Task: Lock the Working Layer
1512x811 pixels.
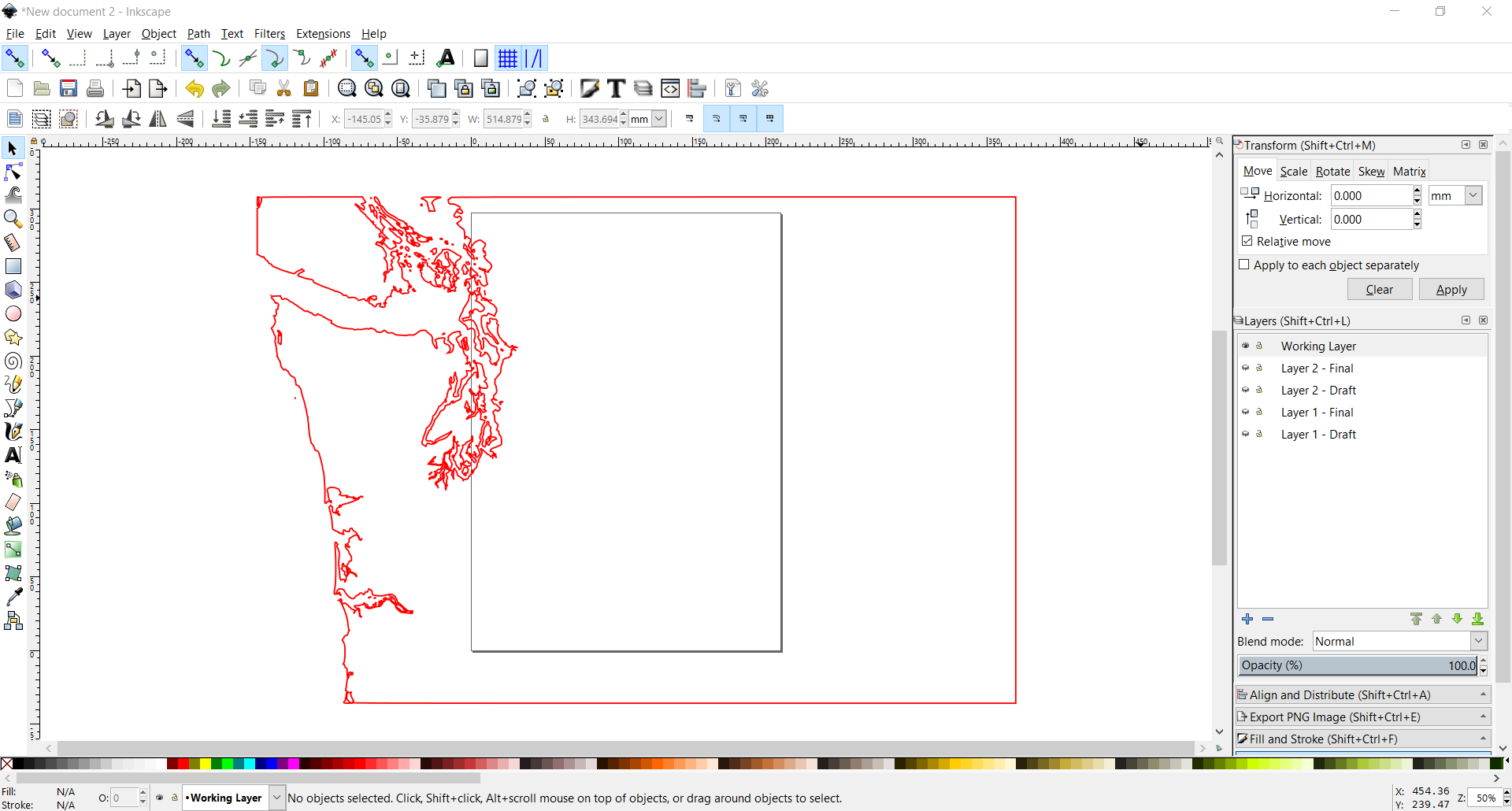Action: (1258, 346)
